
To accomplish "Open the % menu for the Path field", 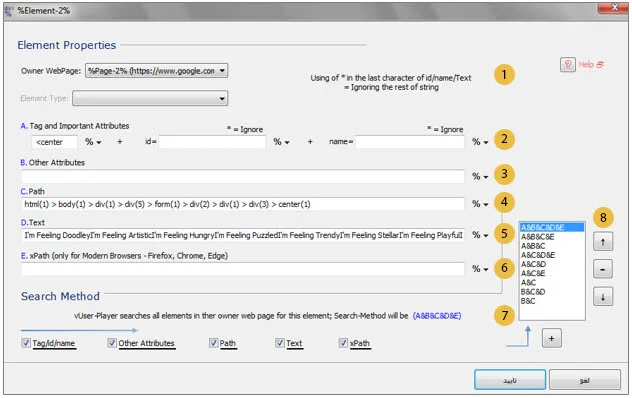I will [x=480, y=204].
